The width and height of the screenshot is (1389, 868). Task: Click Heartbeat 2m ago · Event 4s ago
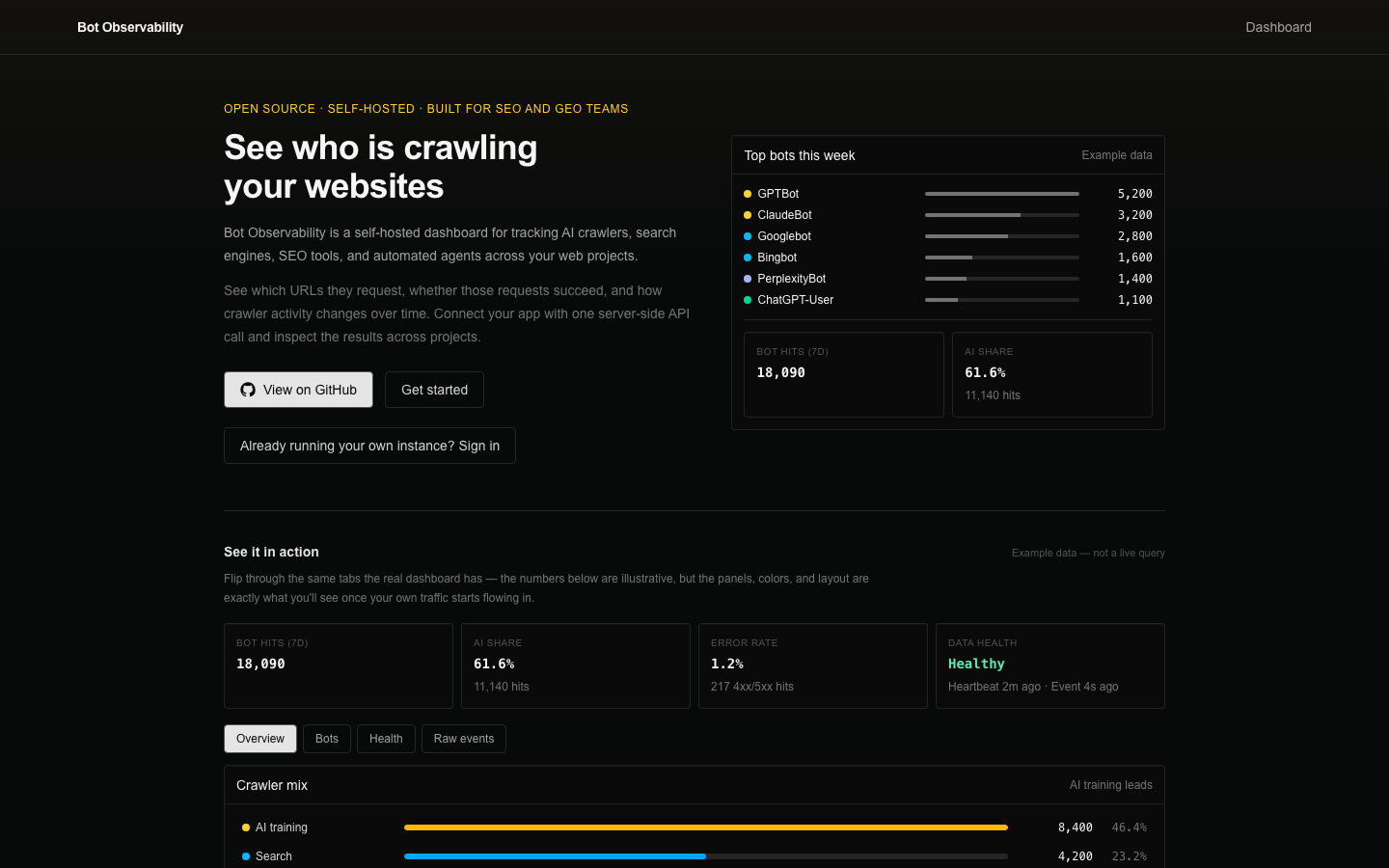[x=1033, y=687]
